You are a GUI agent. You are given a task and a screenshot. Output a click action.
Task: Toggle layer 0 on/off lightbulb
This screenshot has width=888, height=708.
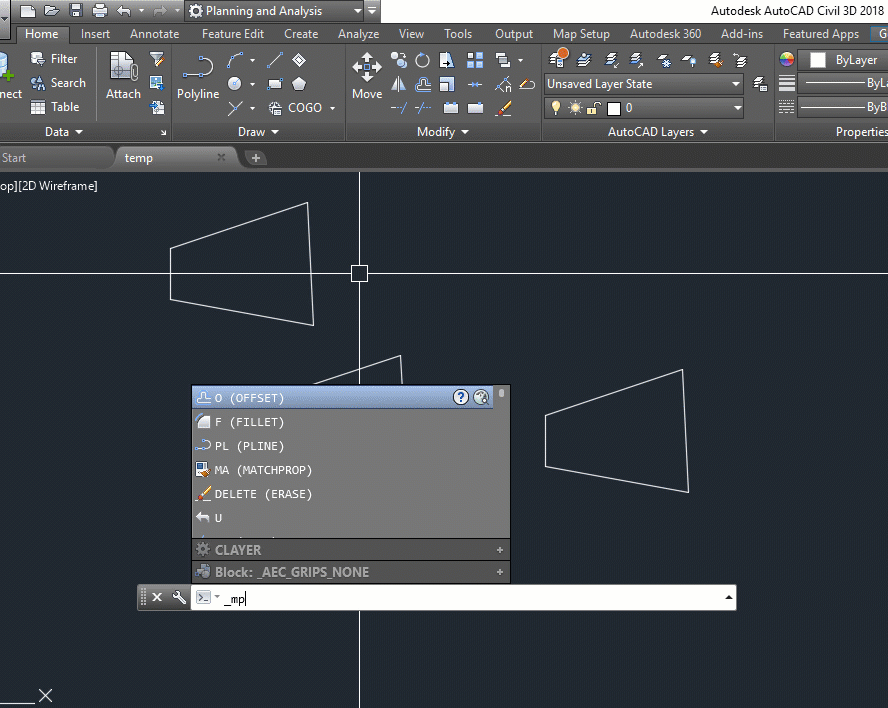pos(556,108)
